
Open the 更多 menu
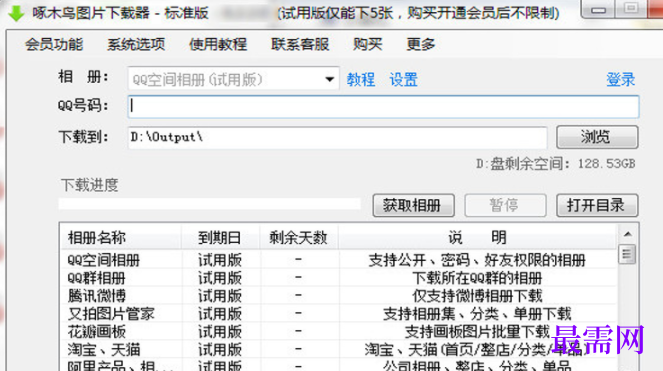tap(420, 44)
